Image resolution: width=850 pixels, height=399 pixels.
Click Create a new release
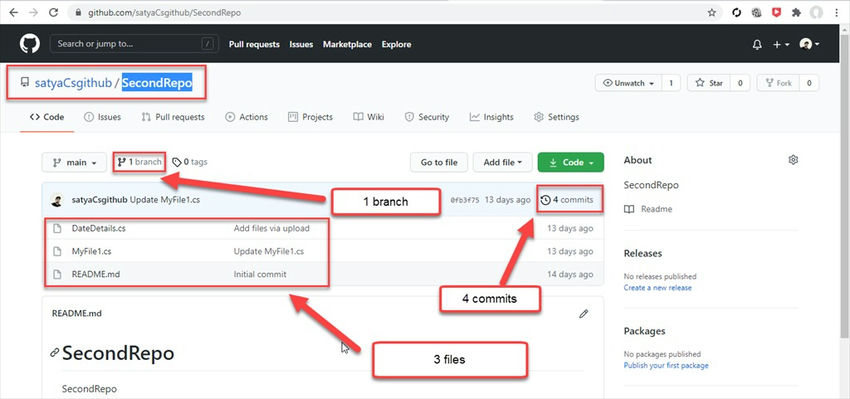tap(658, 288)
